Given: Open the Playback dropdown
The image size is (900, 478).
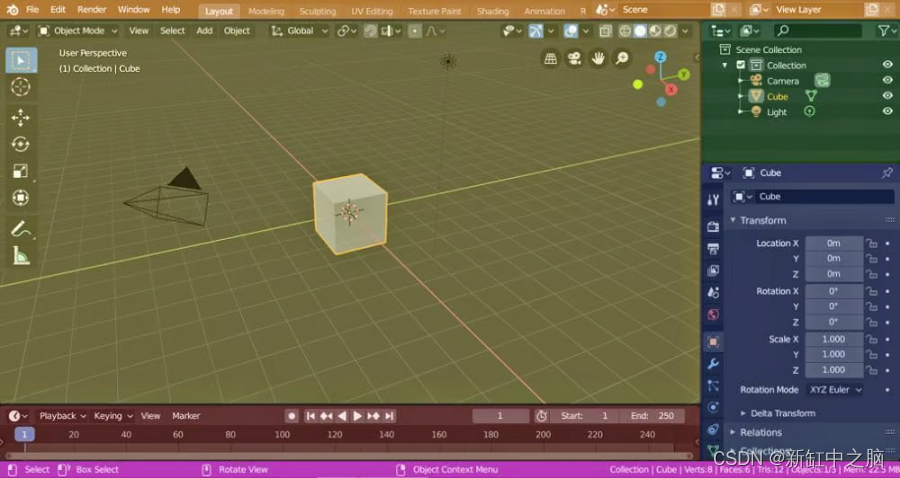Looking at the screenshot, I should point(63,416).
